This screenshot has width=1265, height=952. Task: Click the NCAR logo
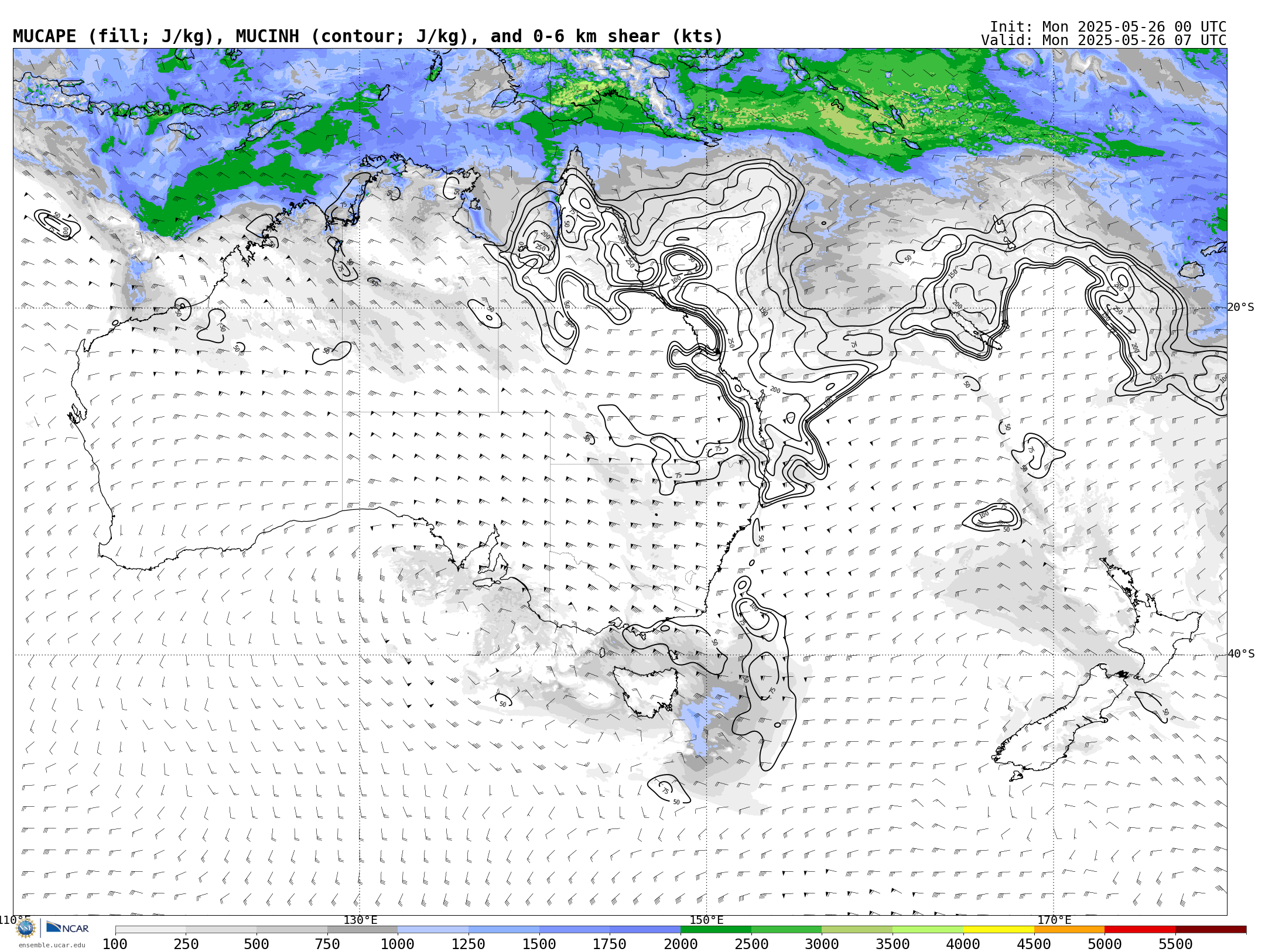click(67, 927)
